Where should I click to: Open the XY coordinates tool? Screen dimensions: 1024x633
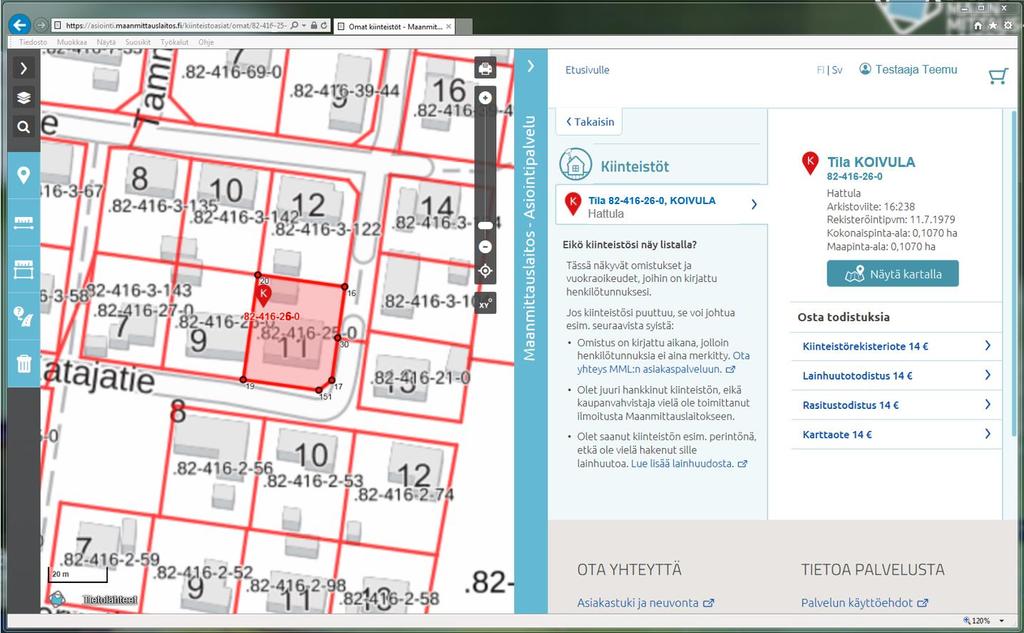[x=485, y=304]
